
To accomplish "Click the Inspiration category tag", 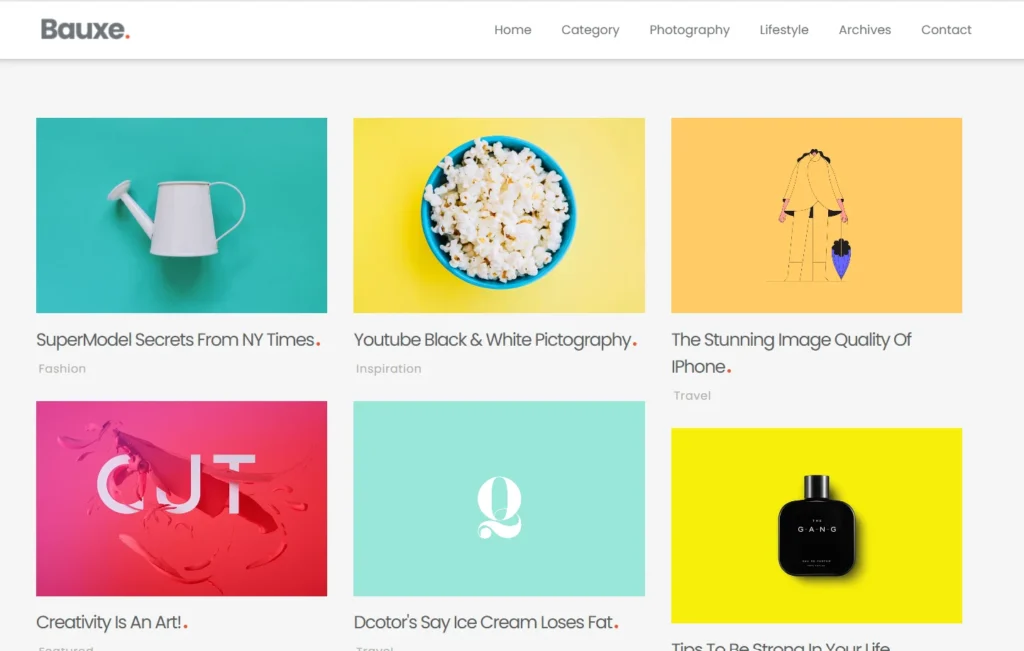I will 388,369.
